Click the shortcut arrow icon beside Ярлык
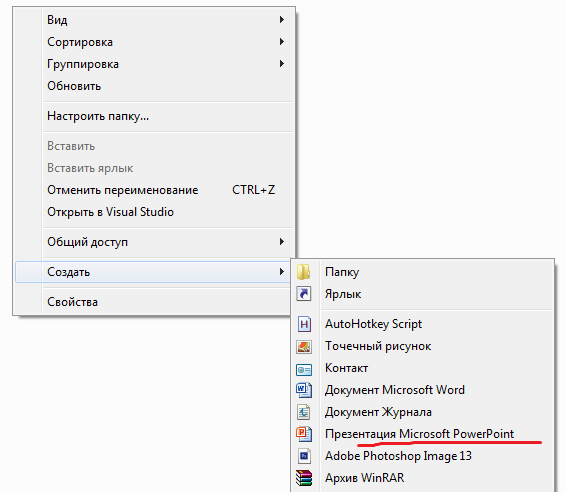Viewport: 566px width, 492px height. [x=304, y=294]
